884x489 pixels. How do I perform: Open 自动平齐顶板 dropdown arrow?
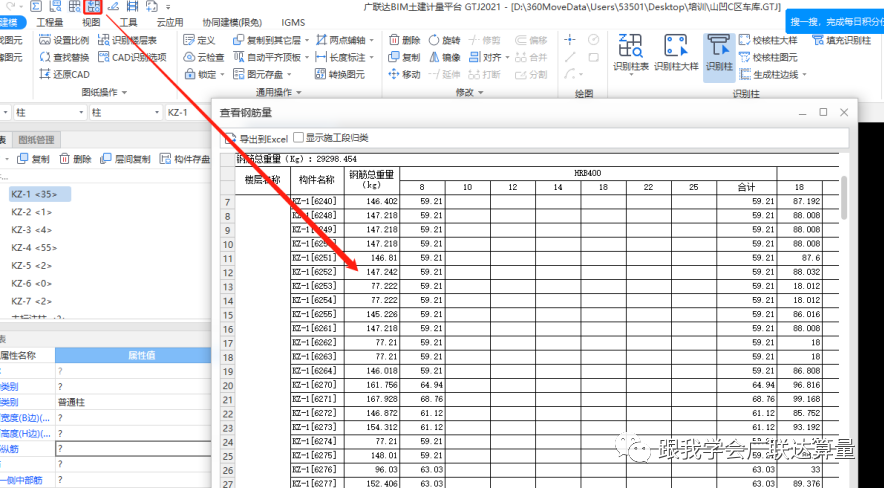pyautogui.click(x=306, y=58)
